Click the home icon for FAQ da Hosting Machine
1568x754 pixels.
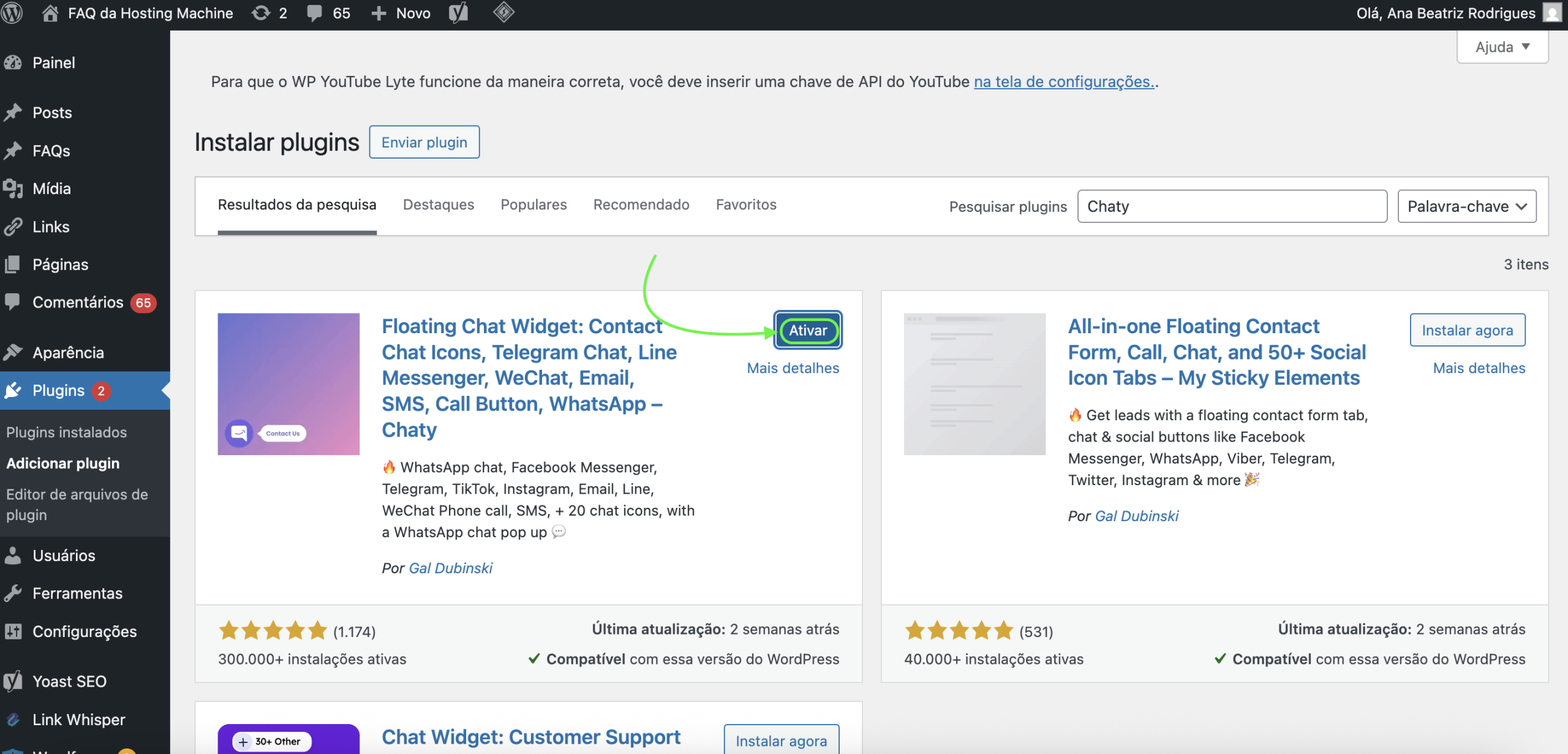[50, 13]
